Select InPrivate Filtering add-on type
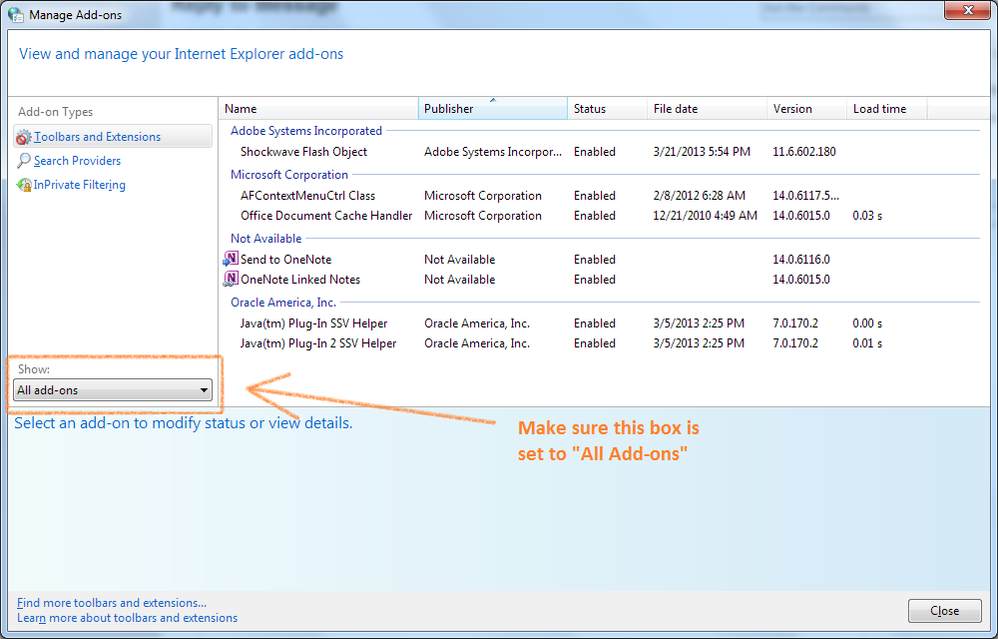 click(x=79, y=185)
